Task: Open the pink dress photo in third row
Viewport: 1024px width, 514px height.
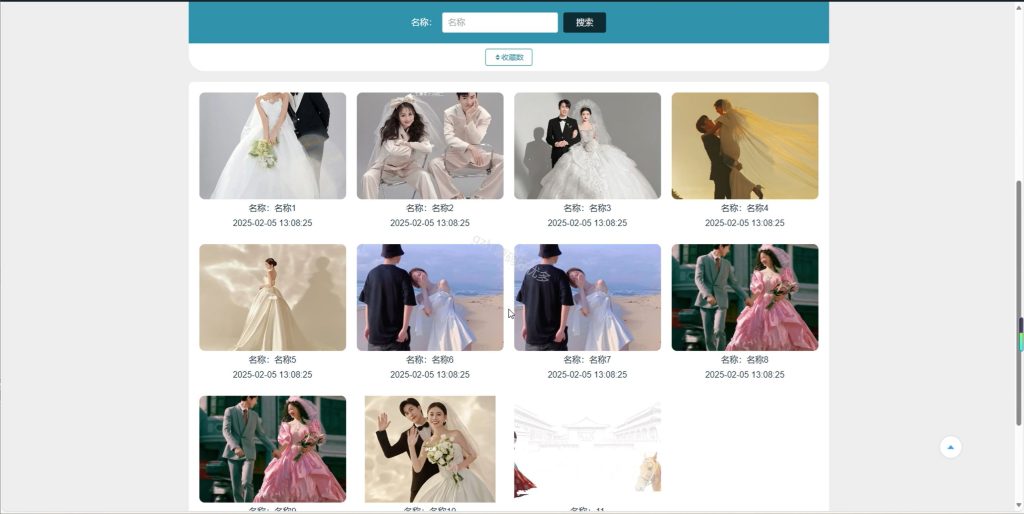Action: (x=272, y=449)
